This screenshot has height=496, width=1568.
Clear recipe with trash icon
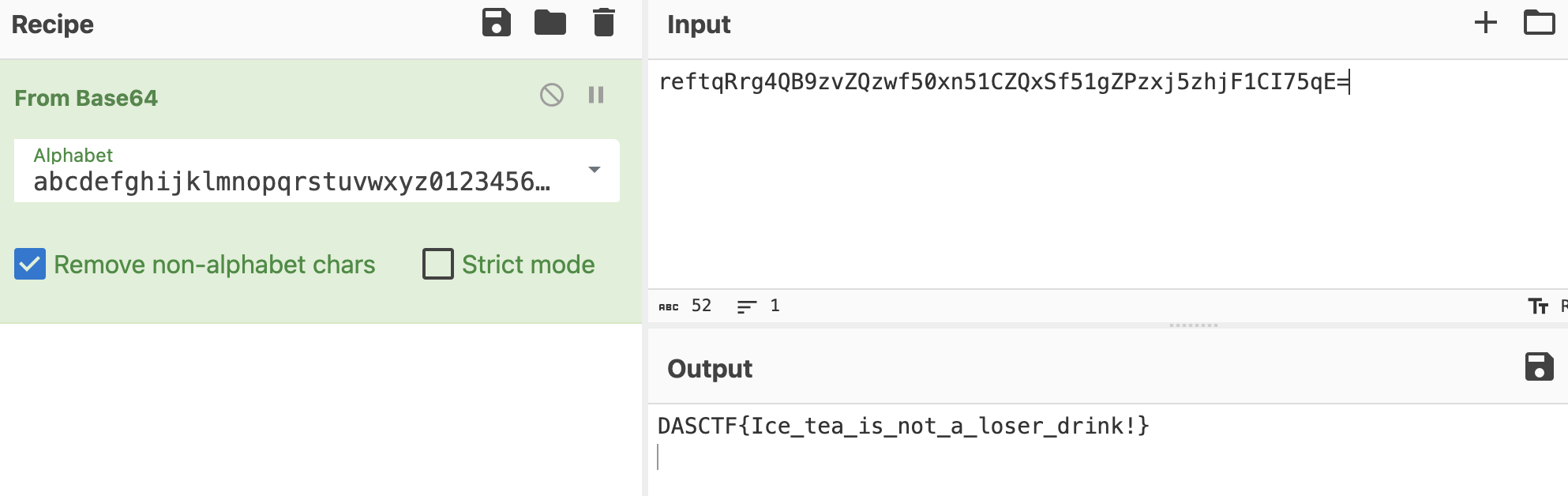(x=604, y=23)
